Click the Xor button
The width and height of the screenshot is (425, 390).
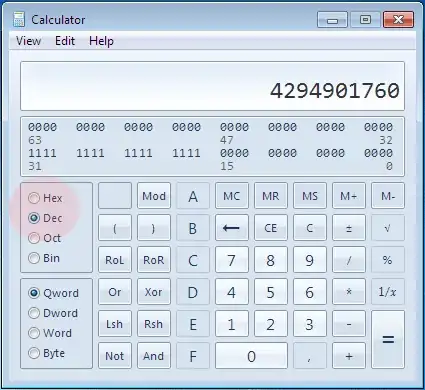[x=154, y=292]
